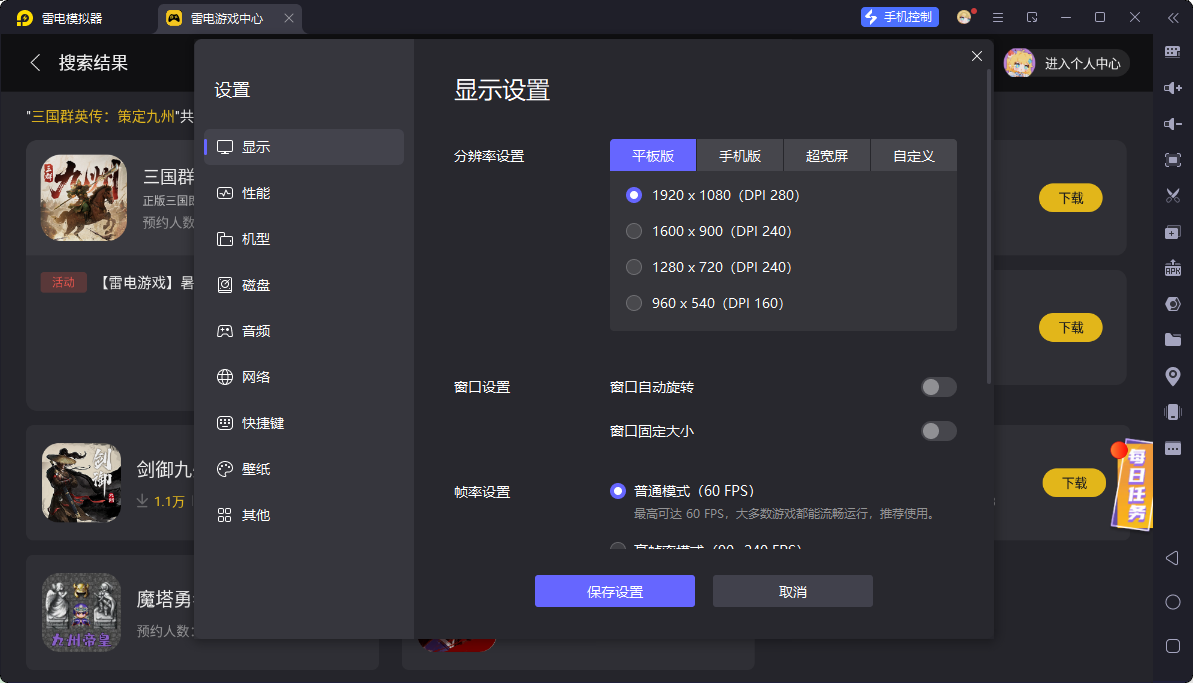
Task: Click the user avatar in title bar
Action: pyautogui.click(x=965, y=17)
